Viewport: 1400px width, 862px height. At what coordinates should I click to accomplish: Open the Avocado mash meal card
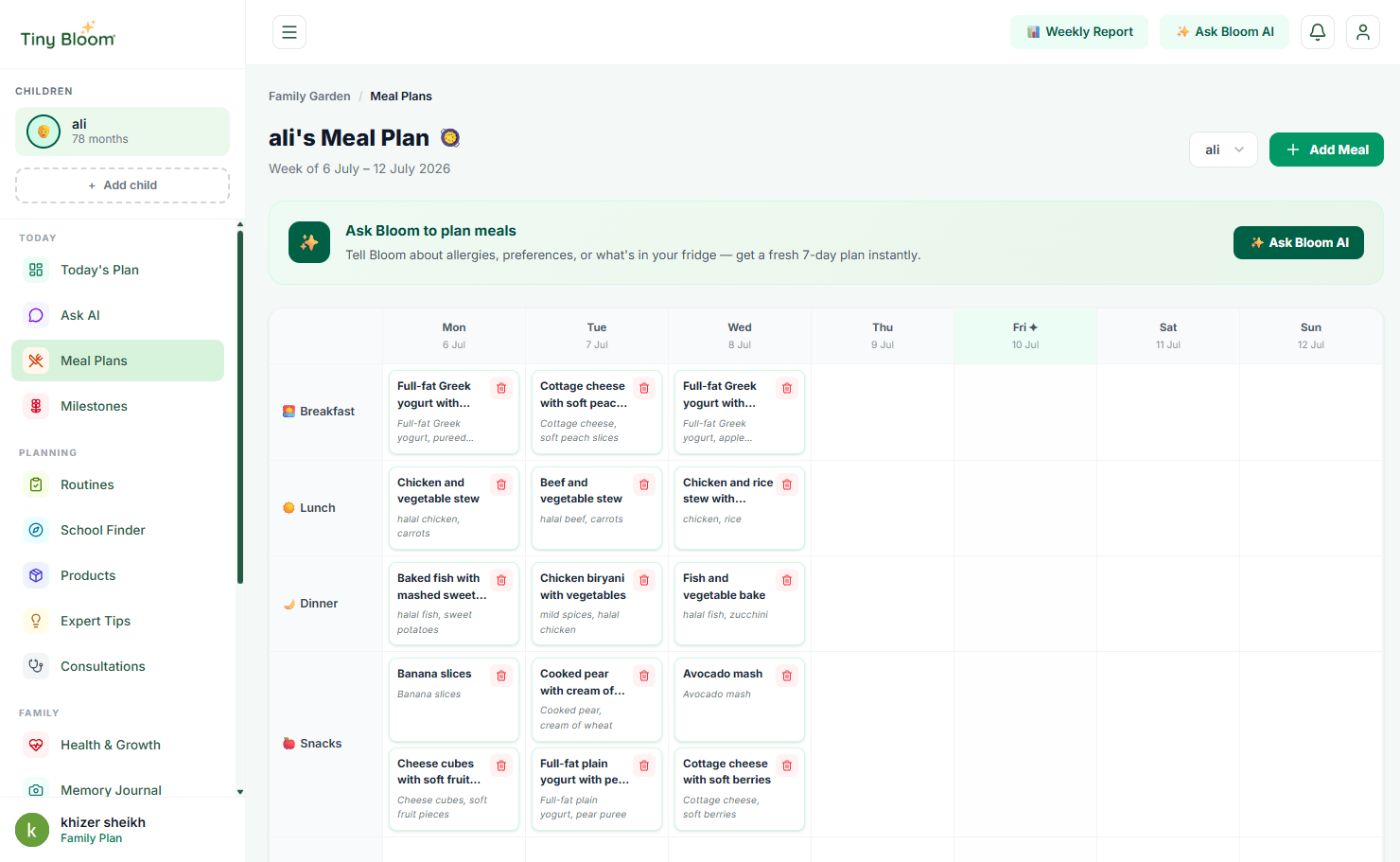[740, 700]
